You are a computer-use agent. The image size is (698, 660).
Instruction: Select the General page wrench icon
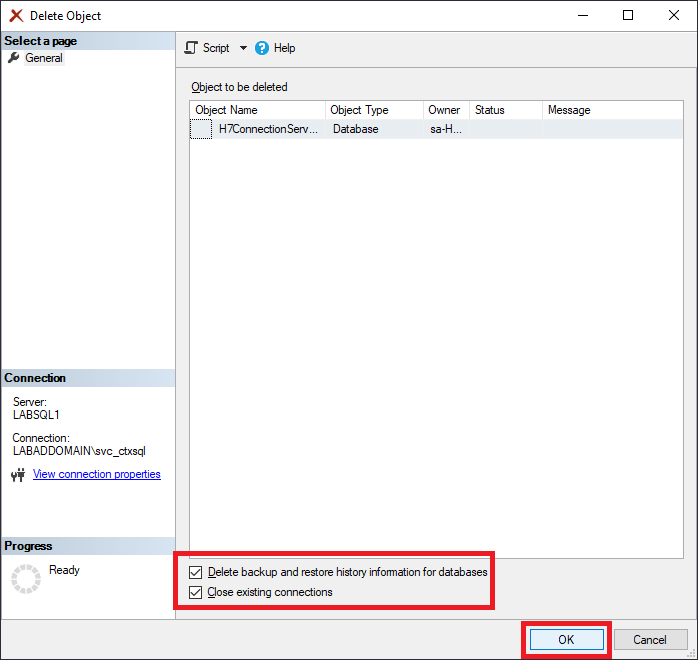[x=13, y=58]
